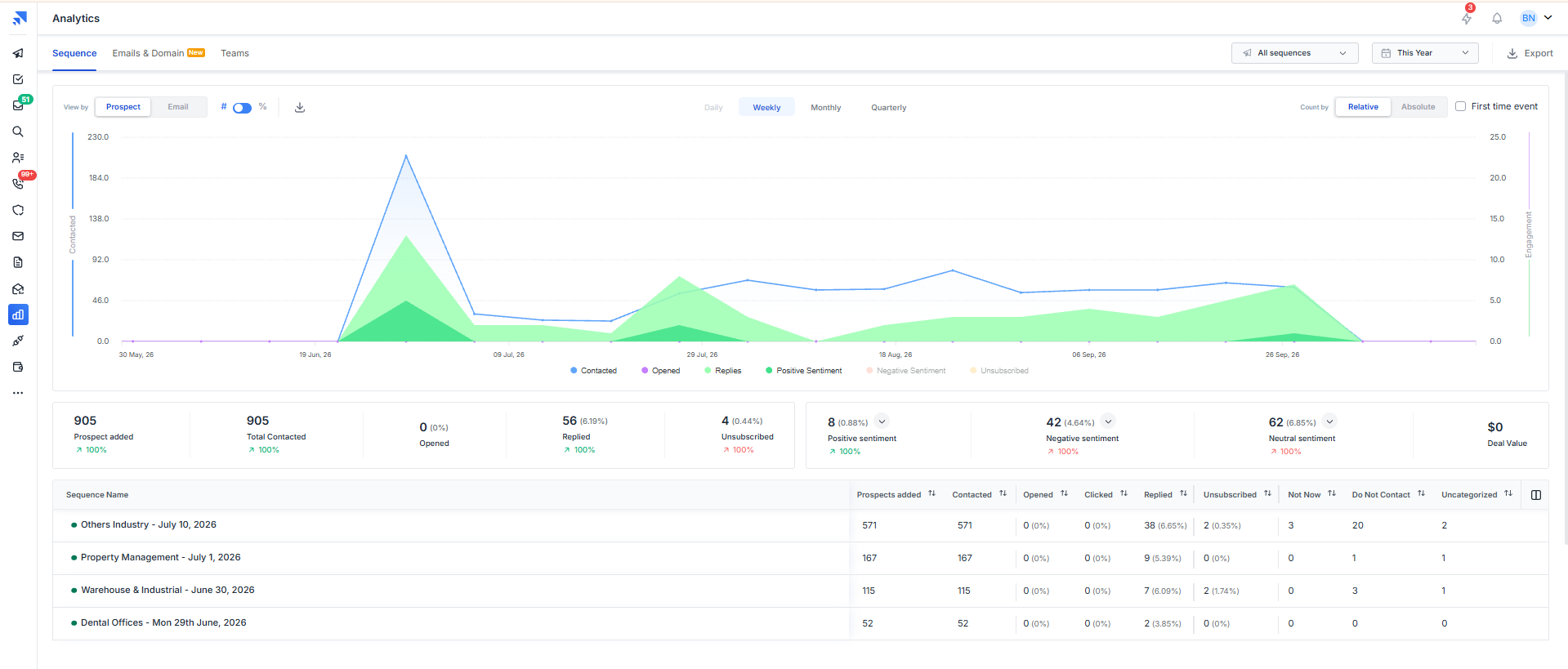Select the bar chart analytics icon in sidebar
This screenshot has height=669, width=1568.
[x=18, y=314]
